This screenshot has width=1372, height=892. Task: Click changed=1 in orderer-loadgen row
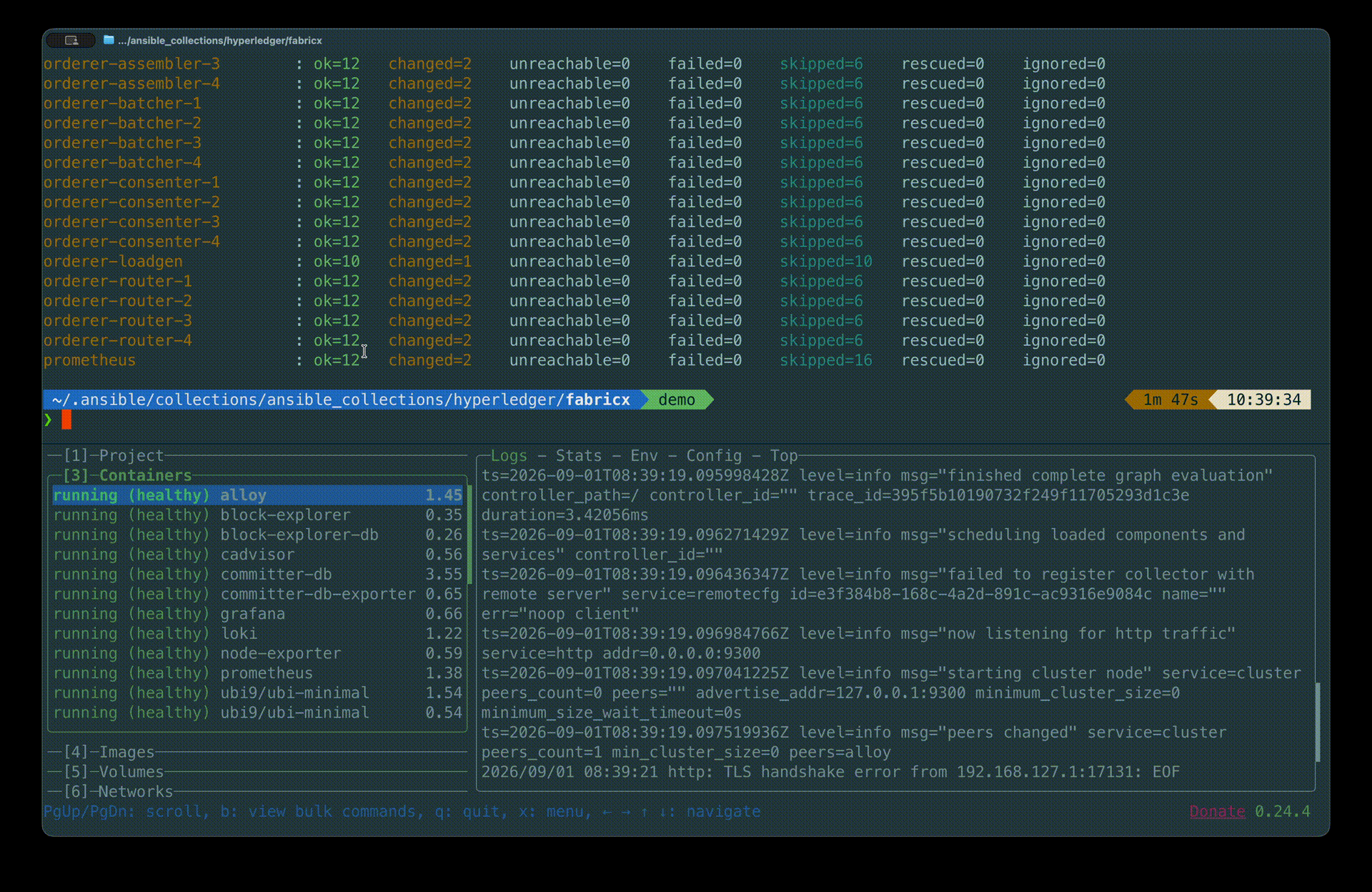(429, 262)
